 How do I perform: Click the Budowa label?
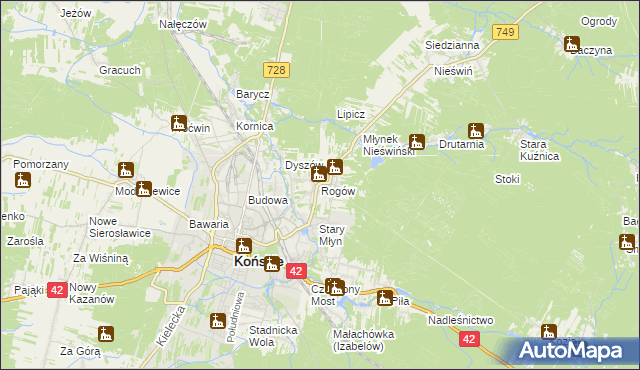click(268, 200)
